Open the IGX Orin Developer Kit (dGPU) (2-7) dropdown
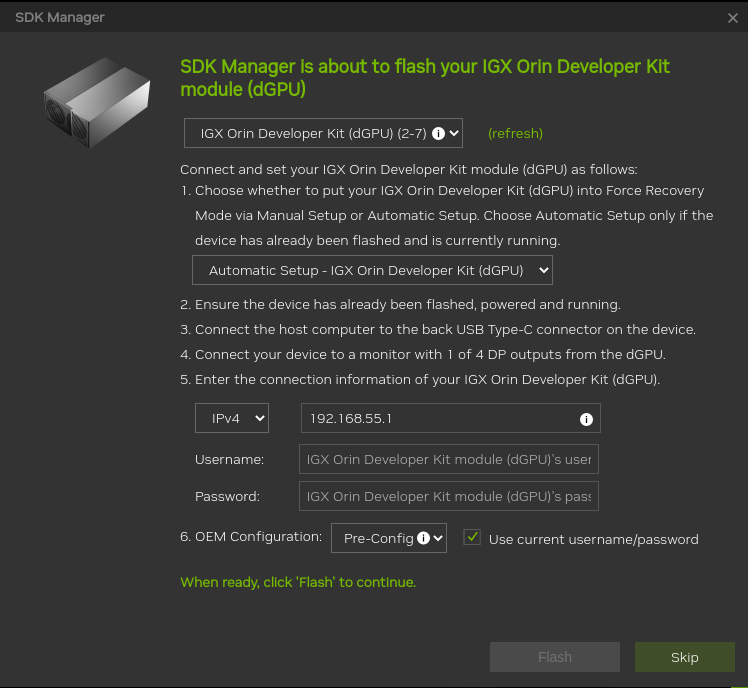The width and height of the screenshot is (748, 688). [x=323, y=133]
